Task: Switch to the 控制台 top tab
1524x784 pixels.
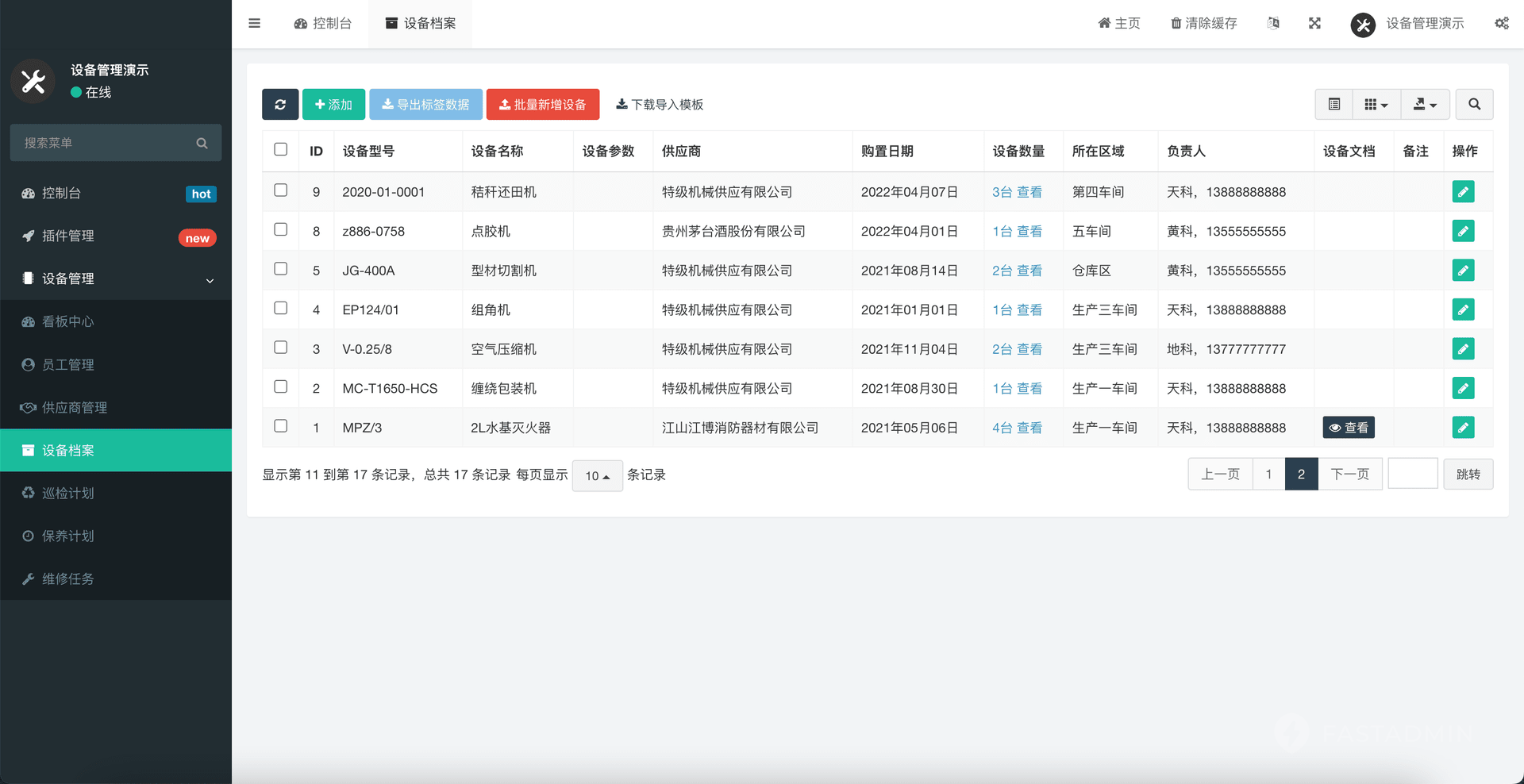Action: (322, 23)
